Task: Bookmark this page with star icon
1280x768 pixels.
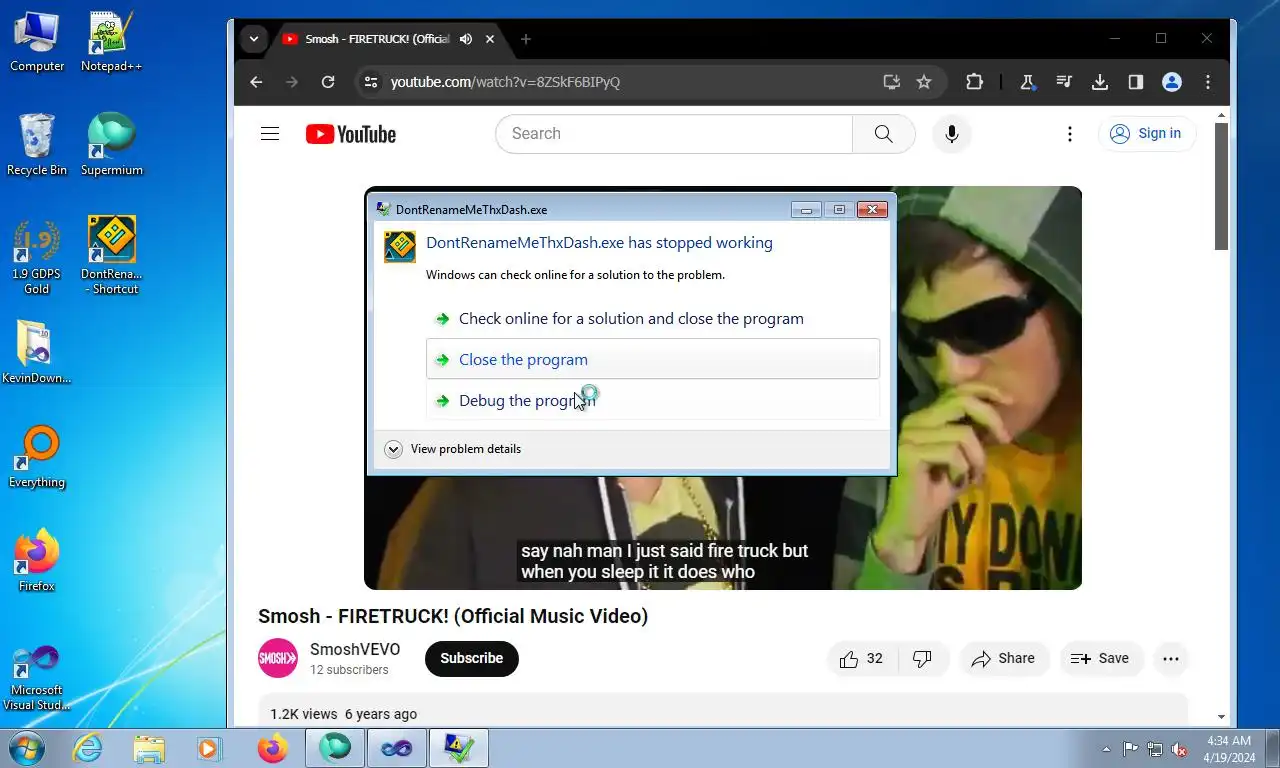Action: pos(924,82)
